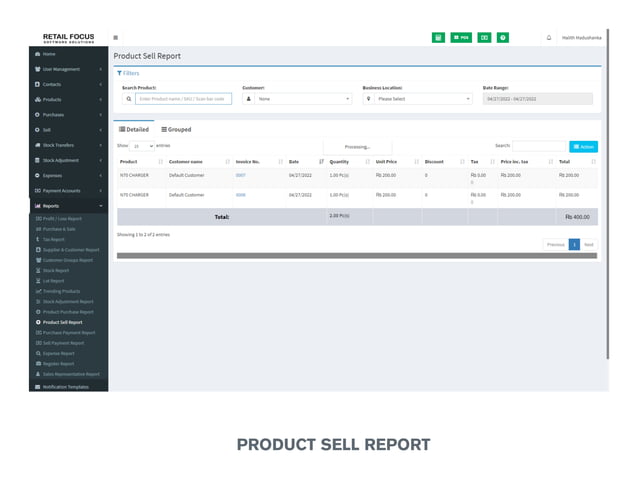
Task: Click the blue Action button
Action: (x=583, y=146)
